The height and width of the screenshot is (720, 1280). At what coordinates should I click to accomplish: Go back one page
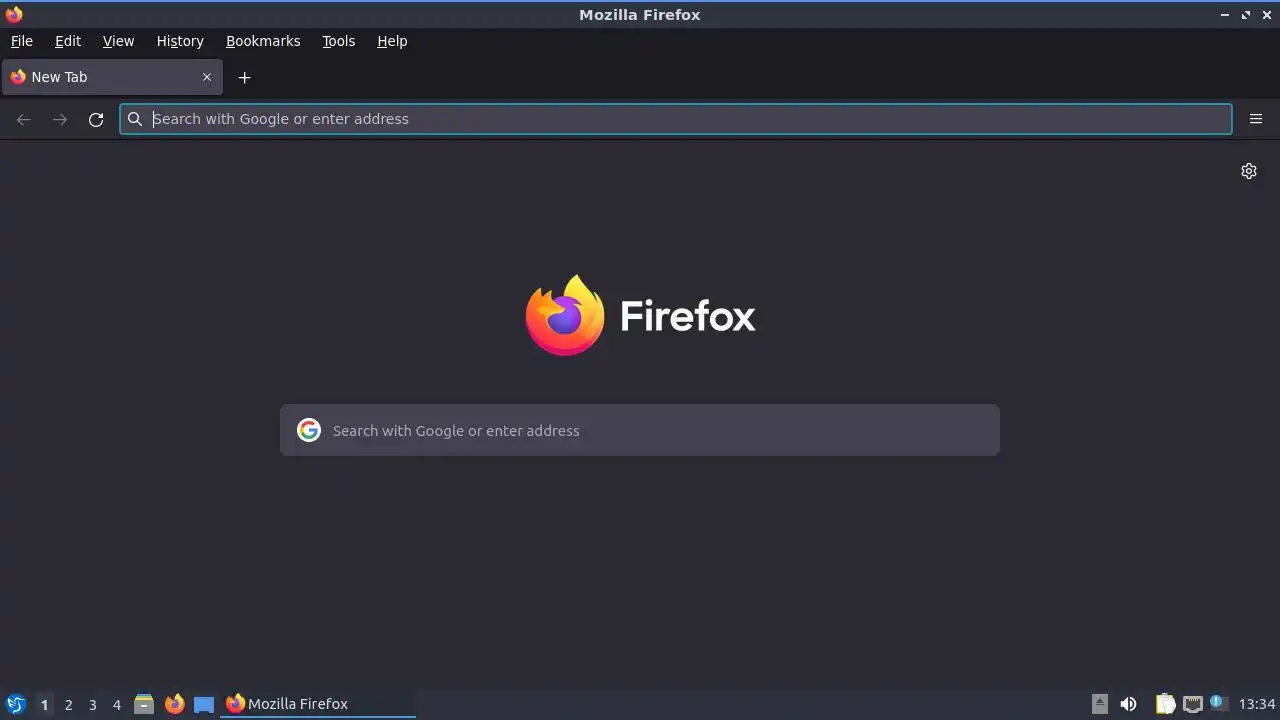pyautogui.click(x=24, y=119)
